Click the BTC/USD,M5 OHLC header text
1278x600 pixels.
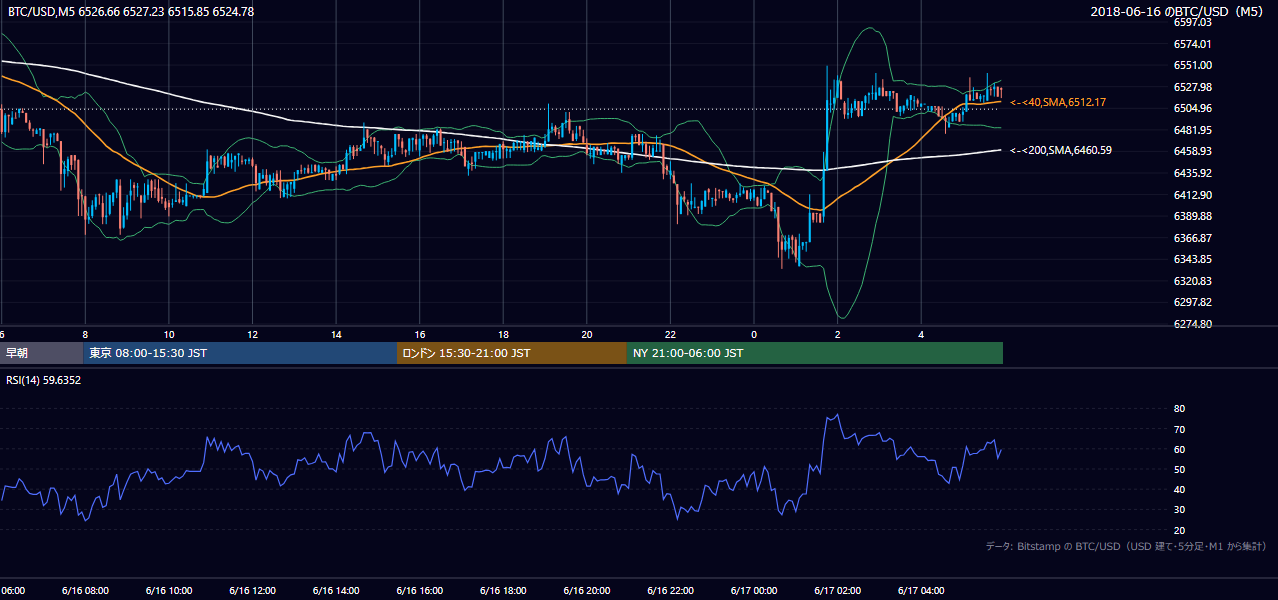(131, 12)
